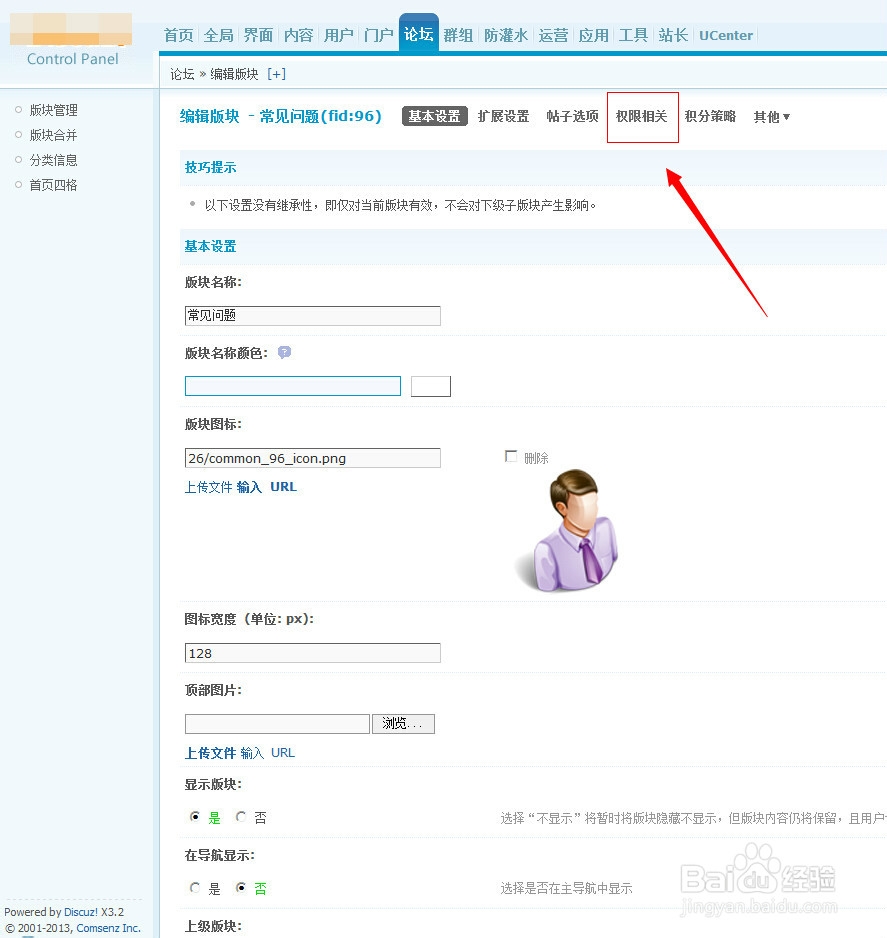Switch to the 积分策略 tab
Screen dimensions: 887x938
click(x=710, y=117)
